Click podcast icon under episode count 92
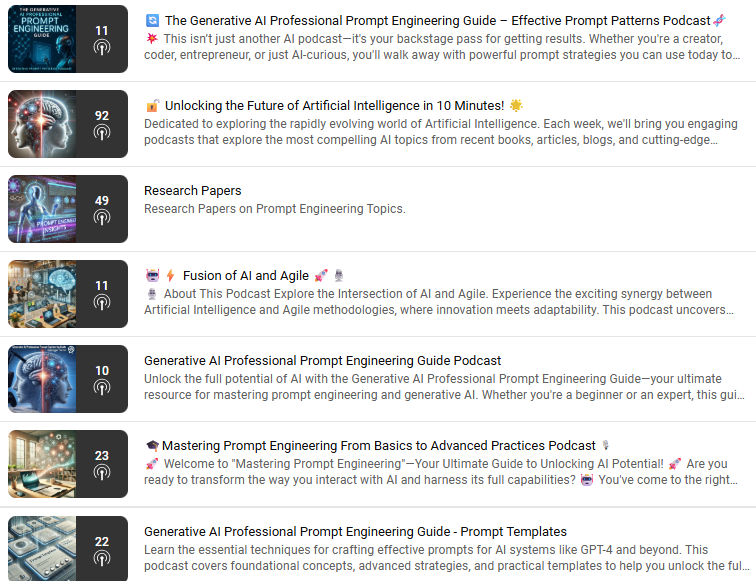The image size is (756, 581). click(102, 132)
